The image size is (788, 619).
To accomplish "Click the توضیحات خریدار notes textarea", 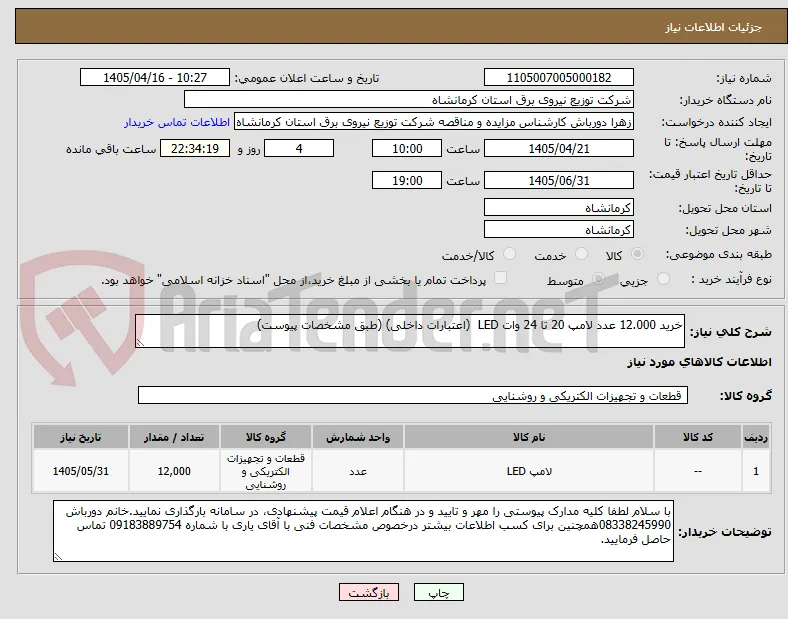I will point(363,531).
